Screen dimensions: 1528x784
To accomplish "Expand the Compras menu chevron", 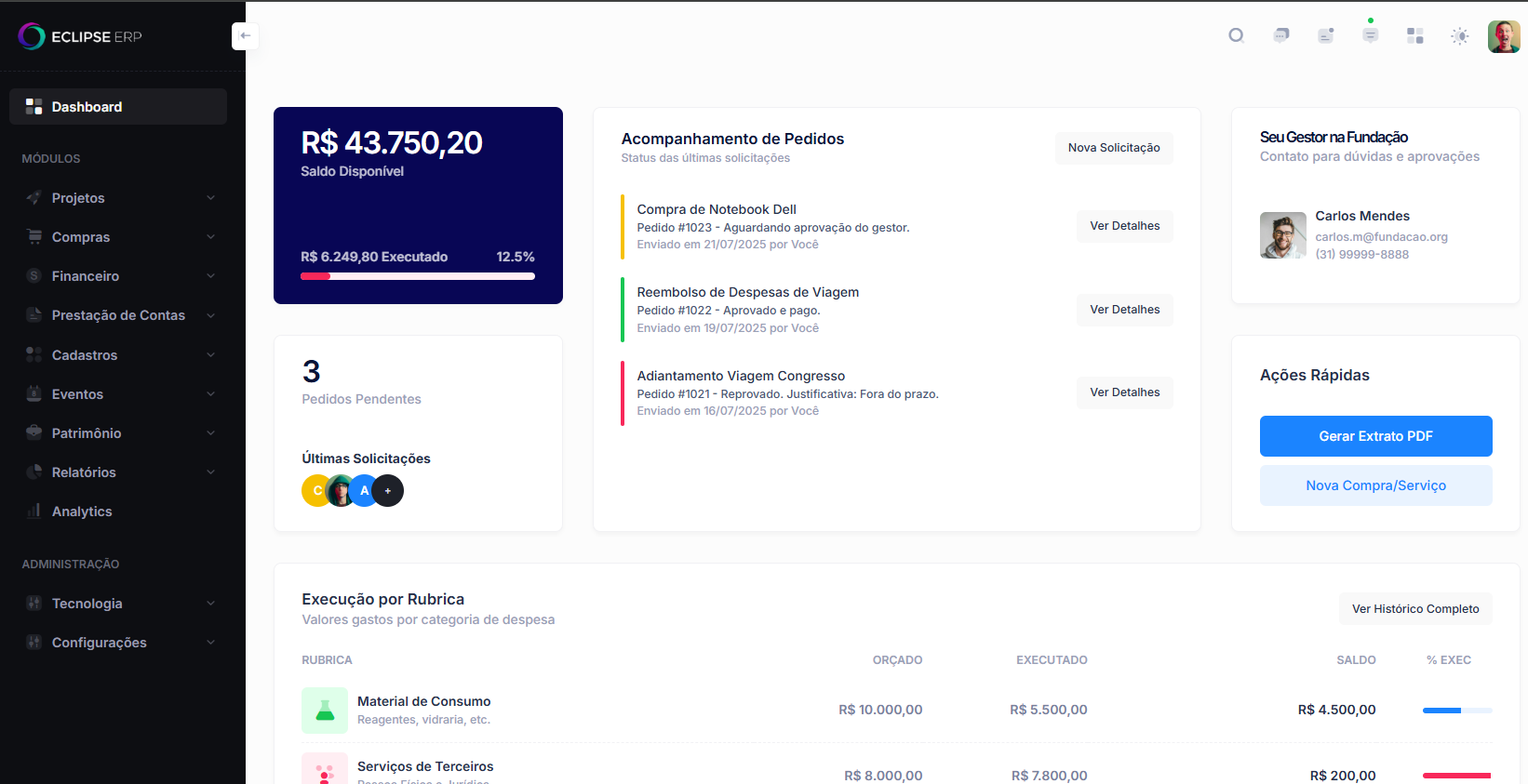I will (x=210, y=237).
